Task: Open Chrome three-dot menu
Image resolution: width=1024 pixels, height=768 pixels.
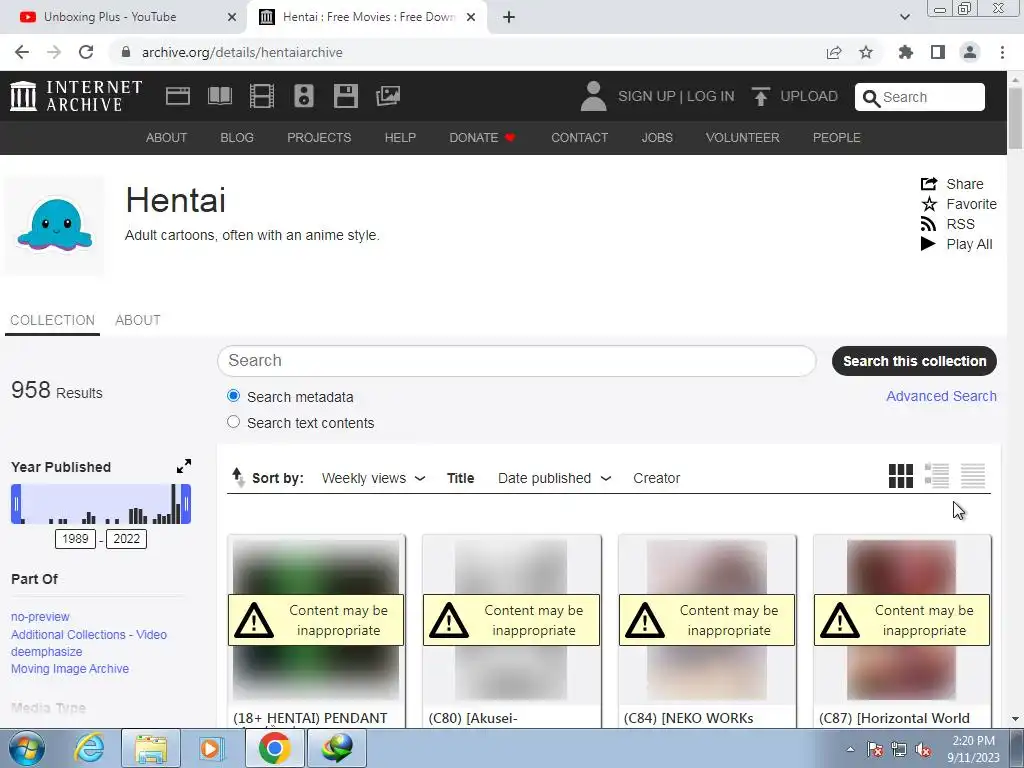Action: (x=1002, y=52)
